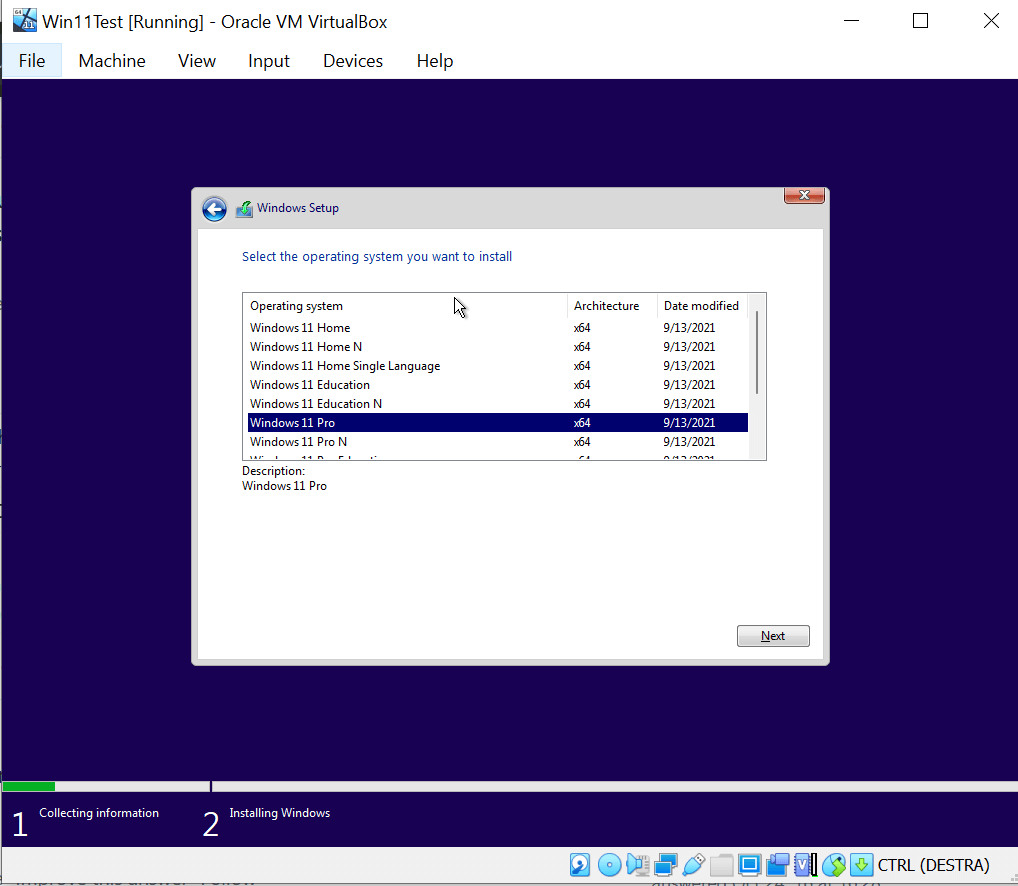Open the optical drive status icon
The height and width of the screenshot is (886, 1018).
(x=609, y=865)
